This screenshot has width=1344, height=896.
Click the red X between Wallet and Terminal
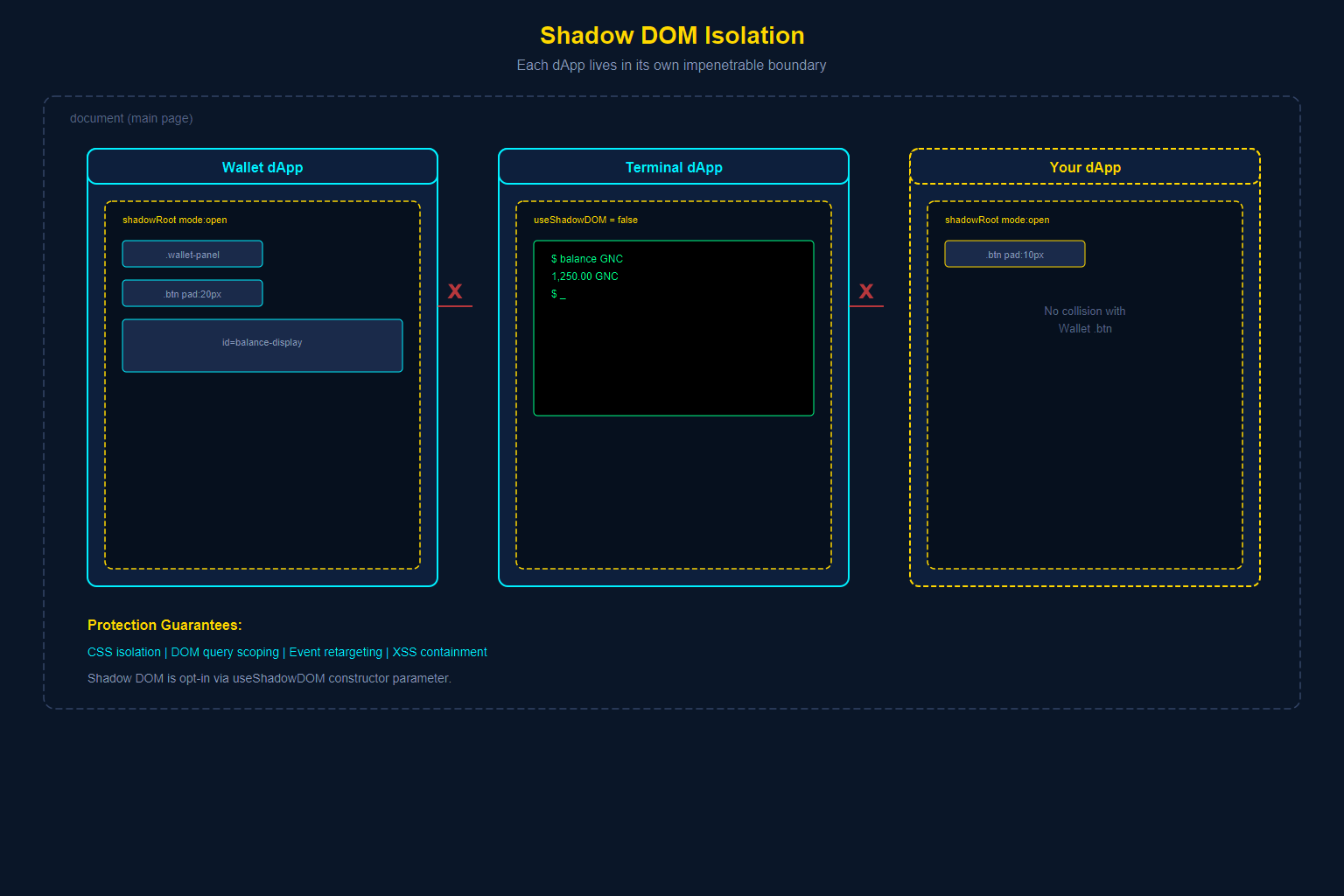(455, 291)
